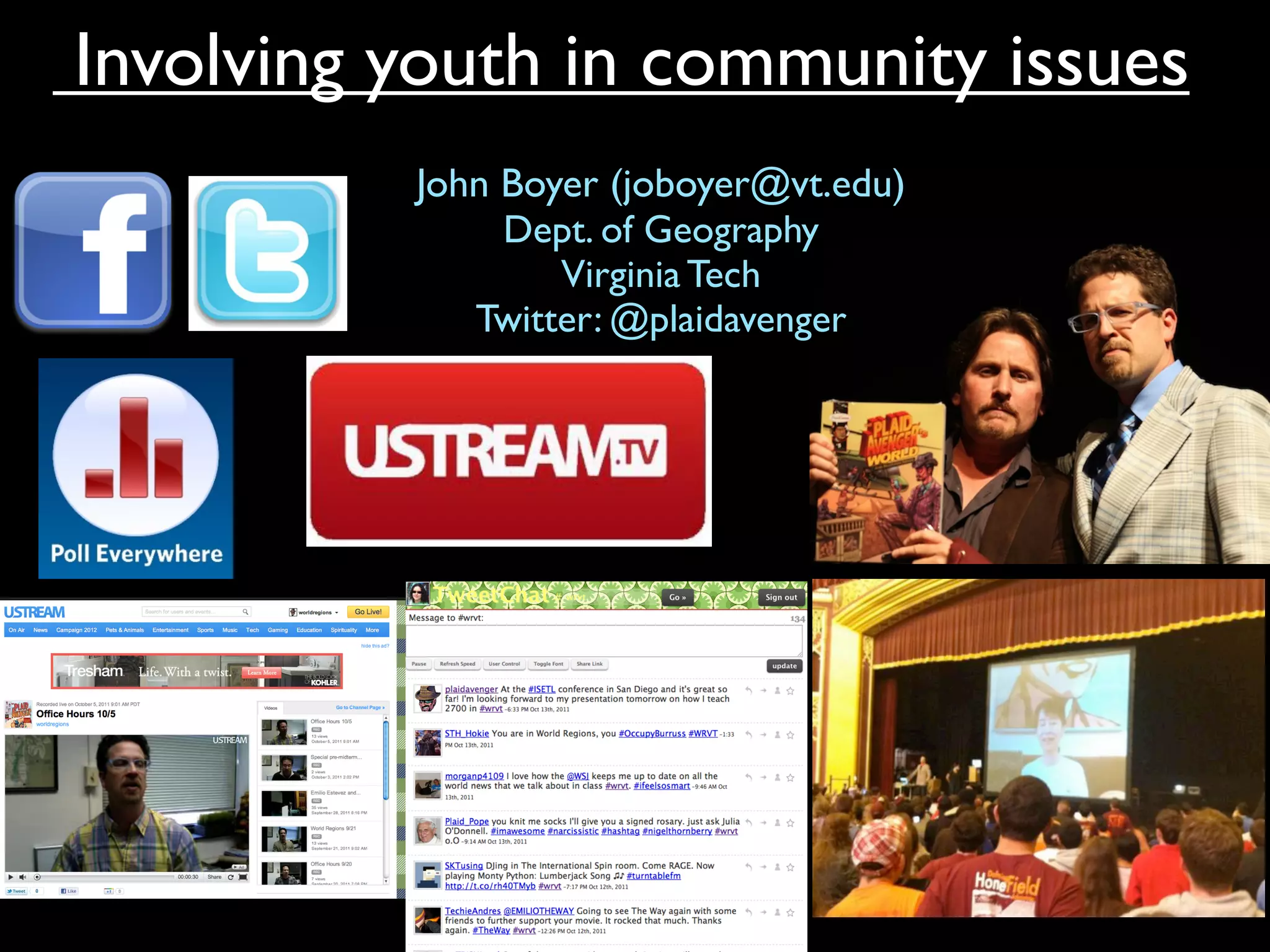Screen dimensions: 1270x952
Task: Click the replay circular arrow icon
Action: [231, 877]
